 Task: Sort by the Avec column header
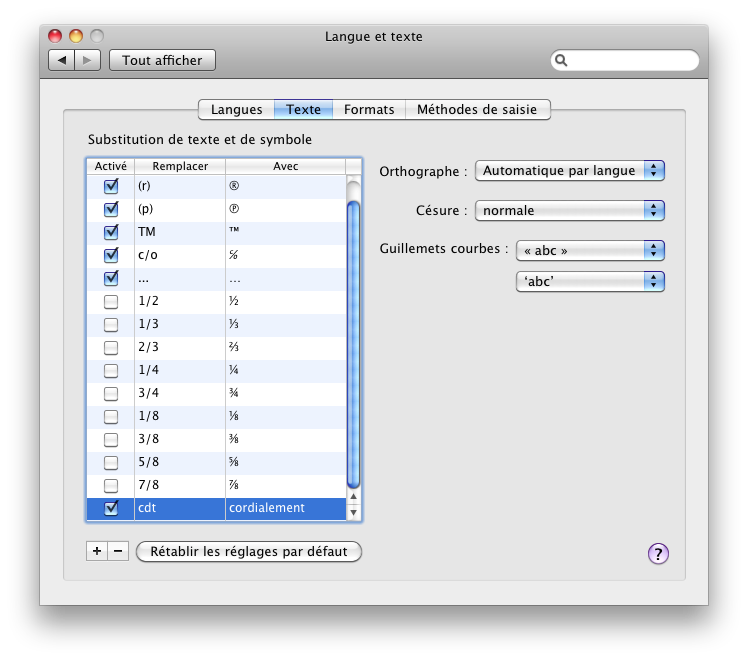tap(285, 166)
